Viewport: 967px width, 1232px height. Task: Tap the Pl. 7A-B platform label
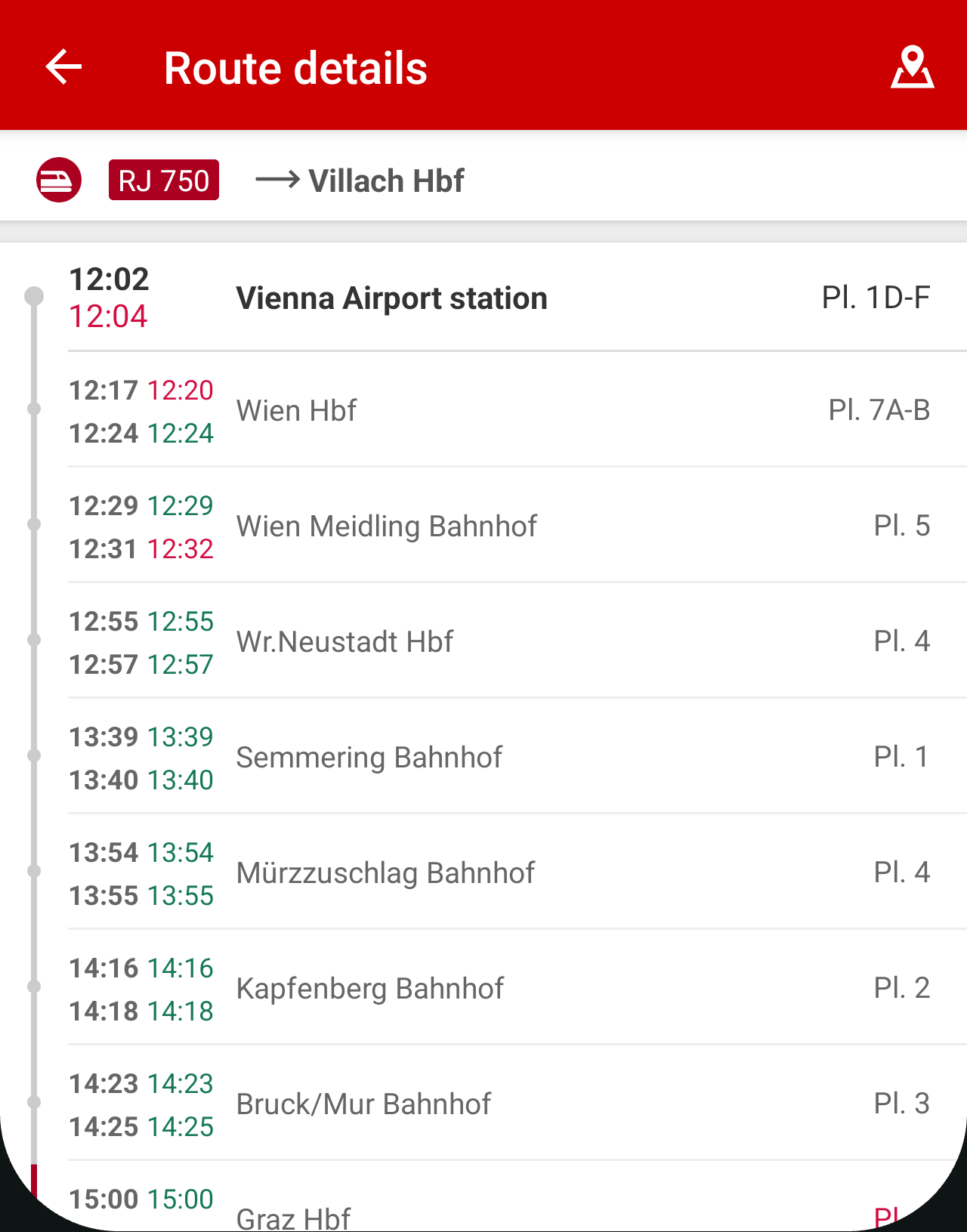click(x=879, y=410)
